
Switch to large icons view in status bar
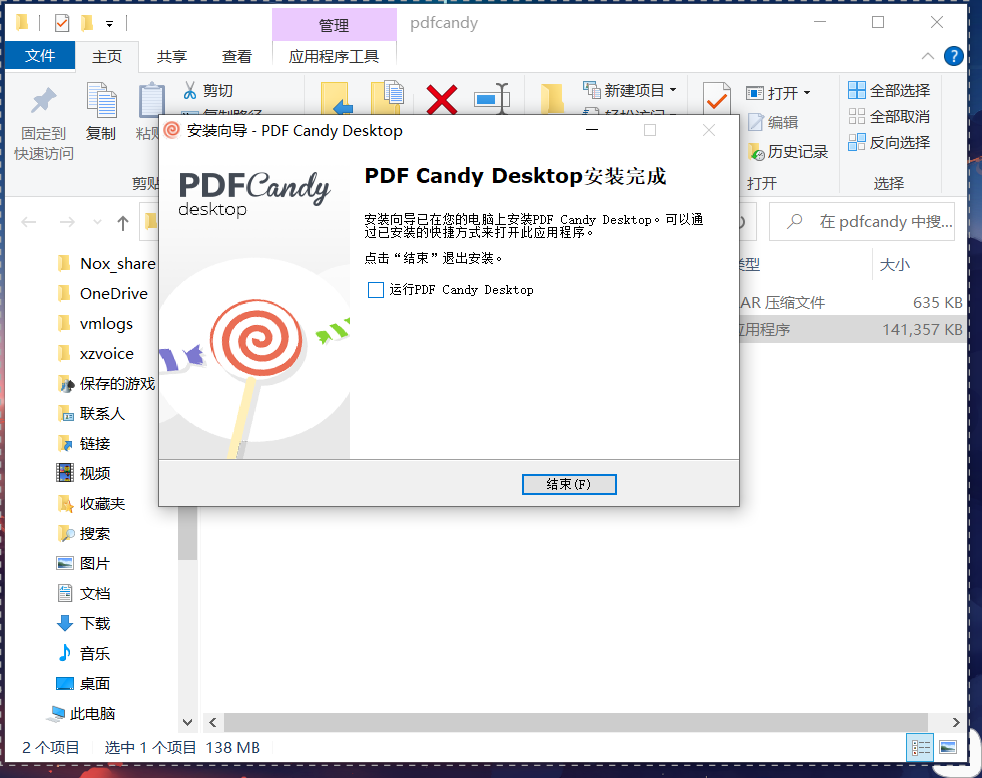point(948,747)
